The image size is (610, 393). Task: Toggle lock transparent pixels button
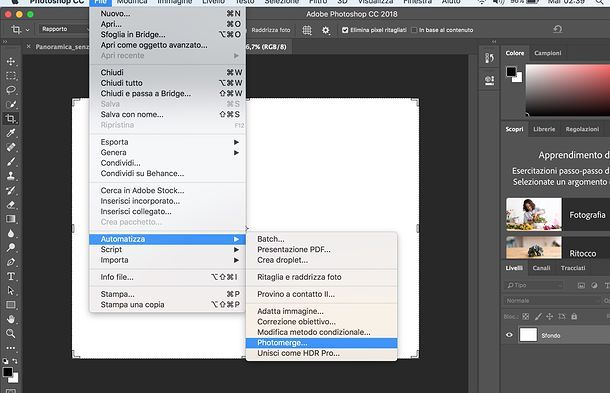click(526, 317)
